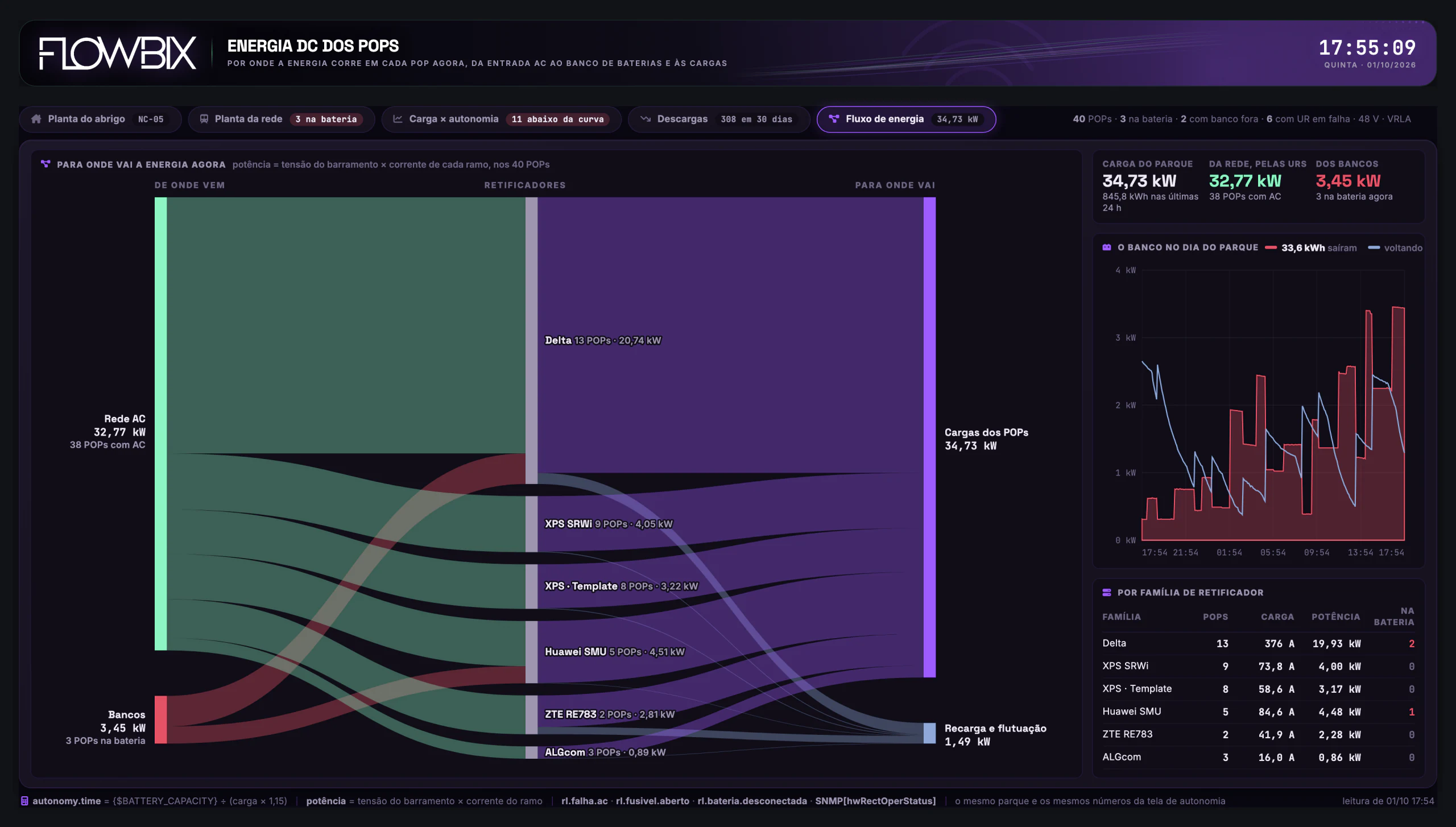Select the Delta 13 POPs rectifier node label
The width and height of the screenshot is (1456, 827).
pos(603,341)
